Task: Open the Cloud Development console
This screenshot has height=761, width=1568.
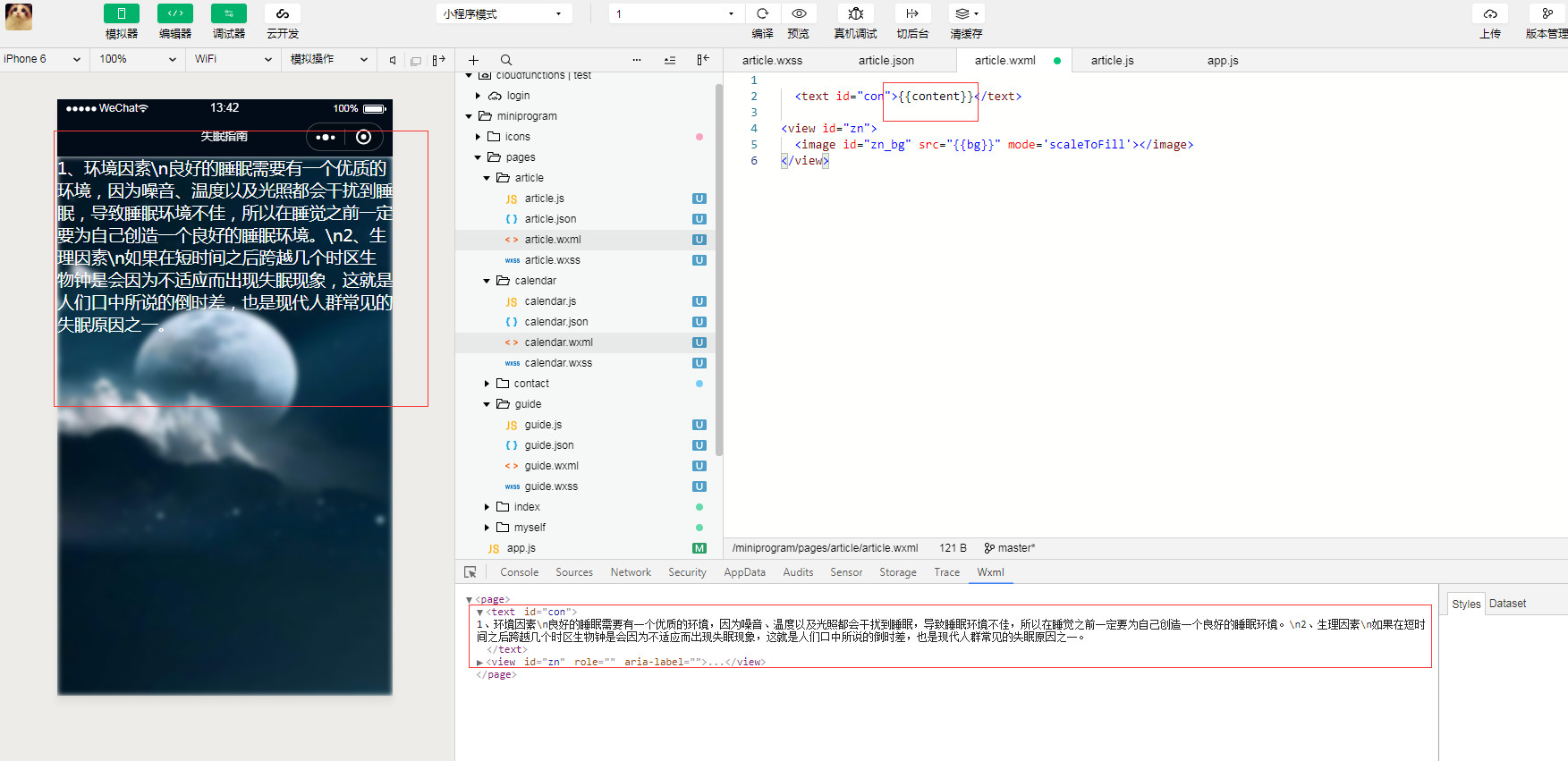Action: [x=283, y=13]
